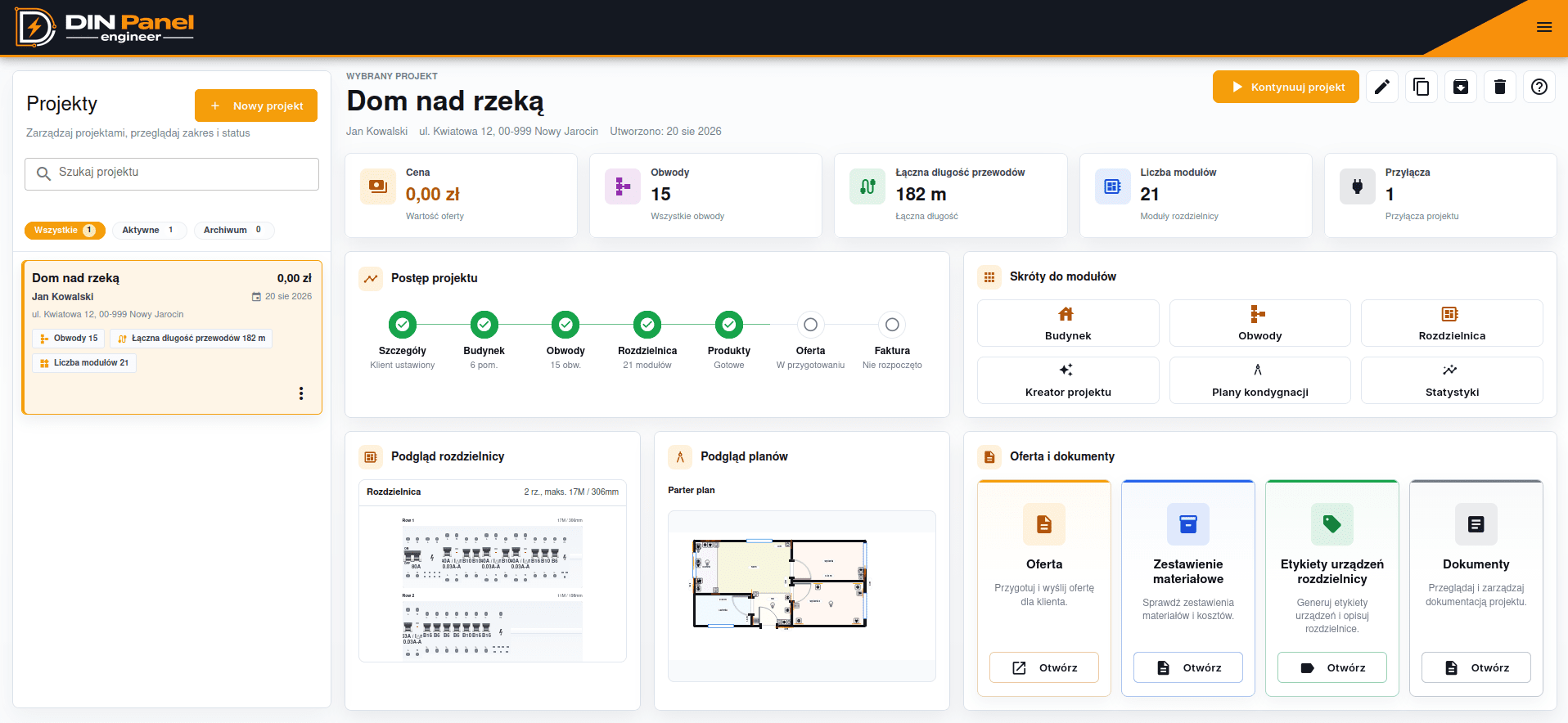Open the help question mark icon
Screen dimensions: 1568x723
(x=1539, y=87)
